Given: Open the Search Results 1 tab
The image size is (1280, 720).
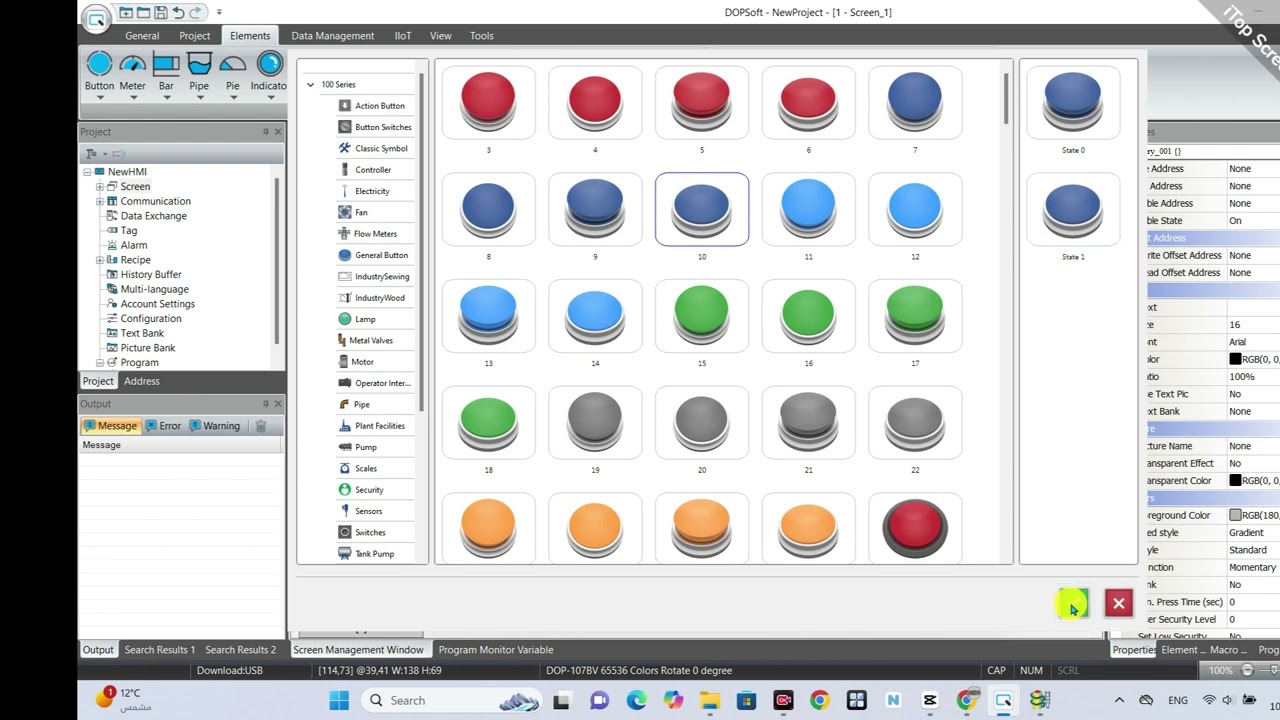Looking at the screenshot, I should [x=160, y=650].
